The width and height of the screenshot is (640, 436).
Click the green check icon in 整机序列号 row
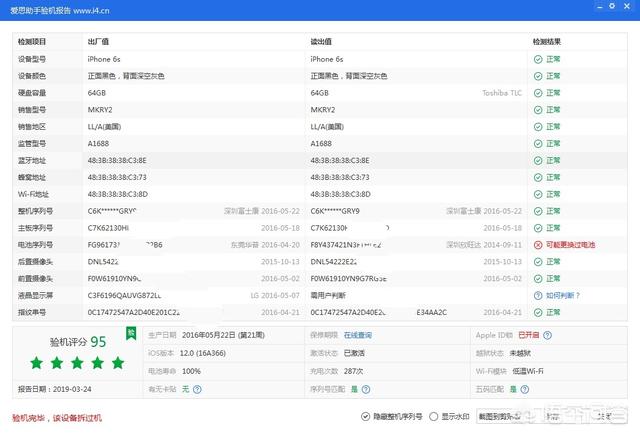[538, 211]
